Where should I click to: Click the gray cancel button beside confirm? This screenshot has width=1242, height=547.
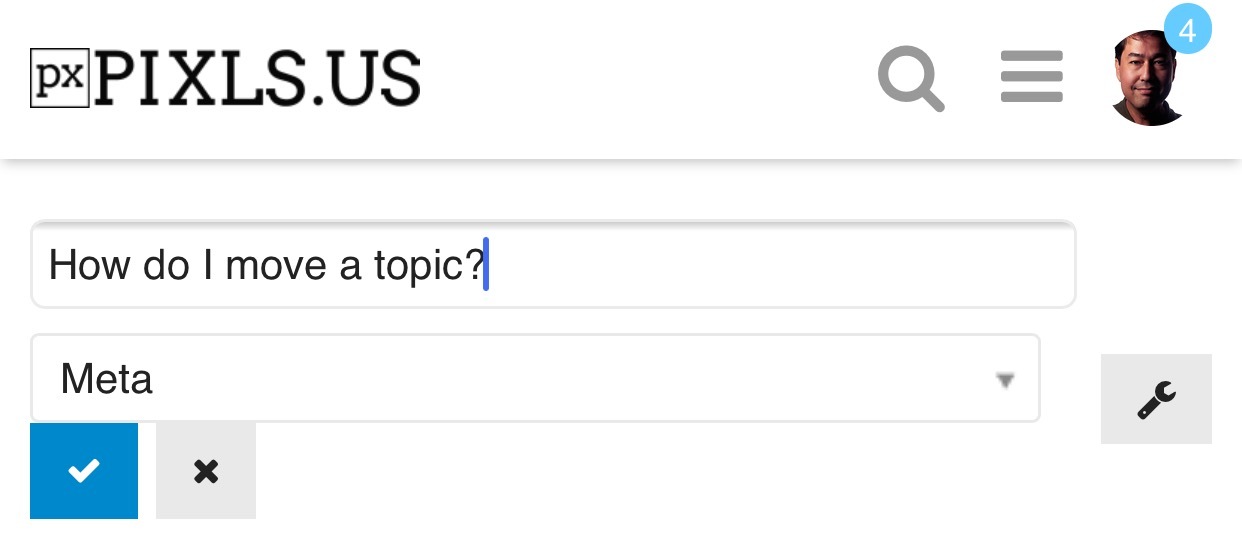point(206,471)
